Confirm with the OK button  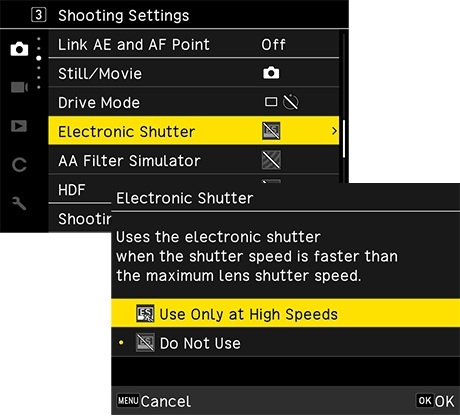(x=435, y=401)
